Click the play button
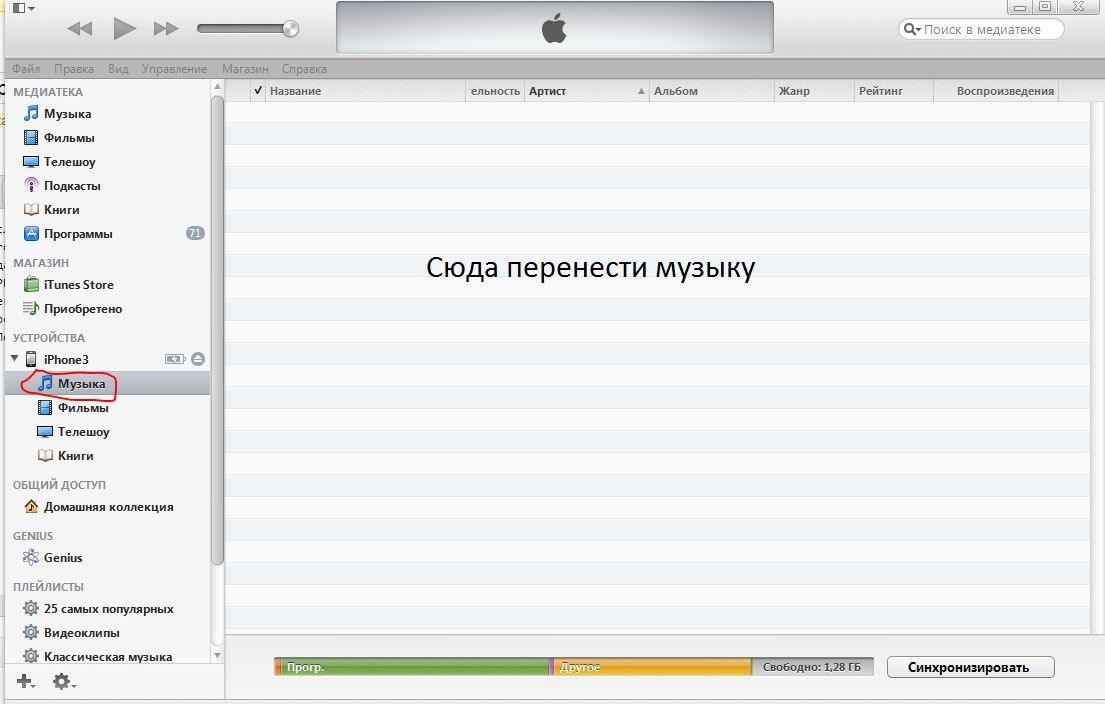The height and width of the screenshot is (704, 1105). (x=124, y=29)
